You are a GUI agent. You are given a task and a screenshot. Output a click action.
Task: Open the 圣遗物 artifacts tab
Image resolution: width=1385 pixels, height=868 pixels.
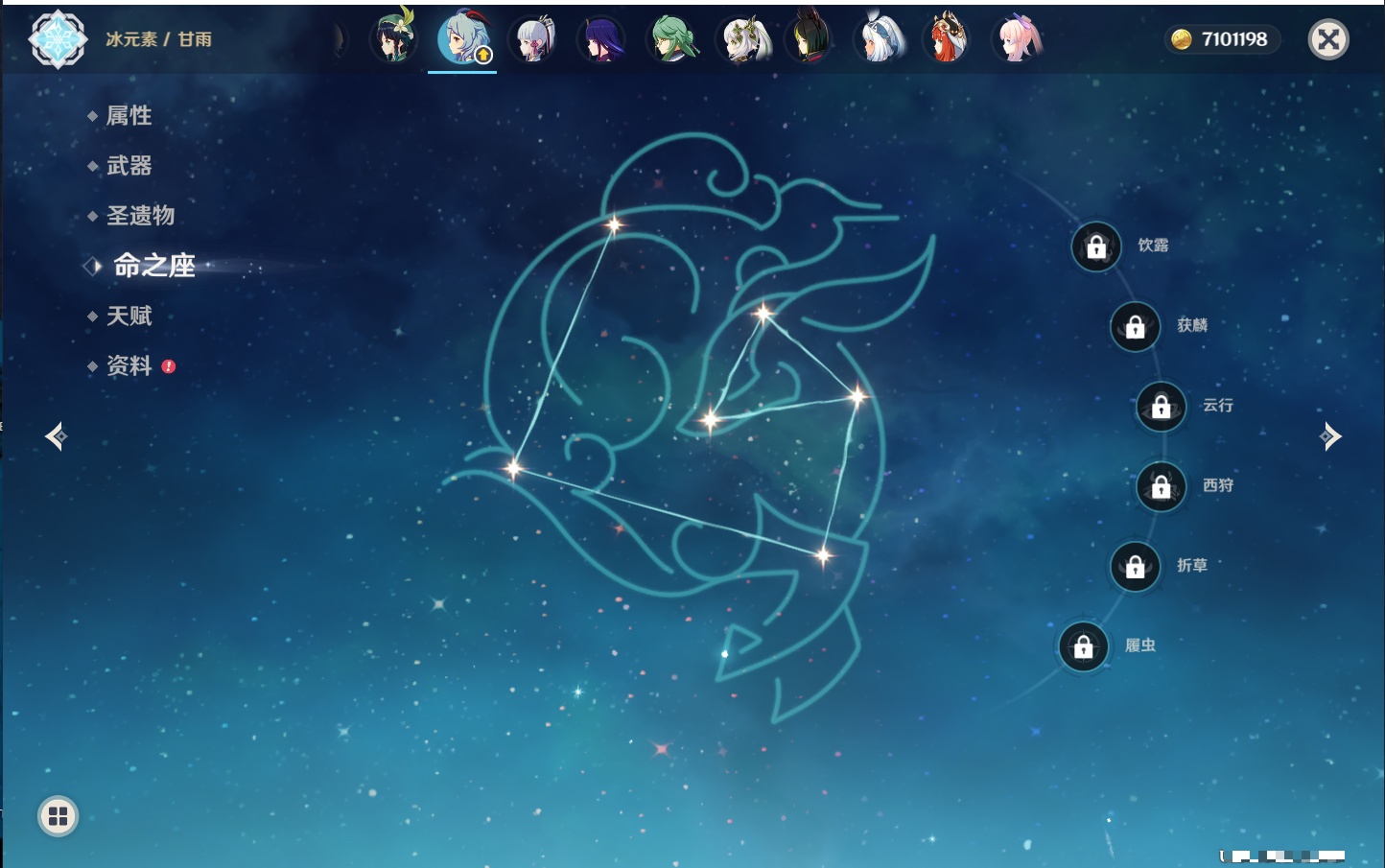[141, 216]
